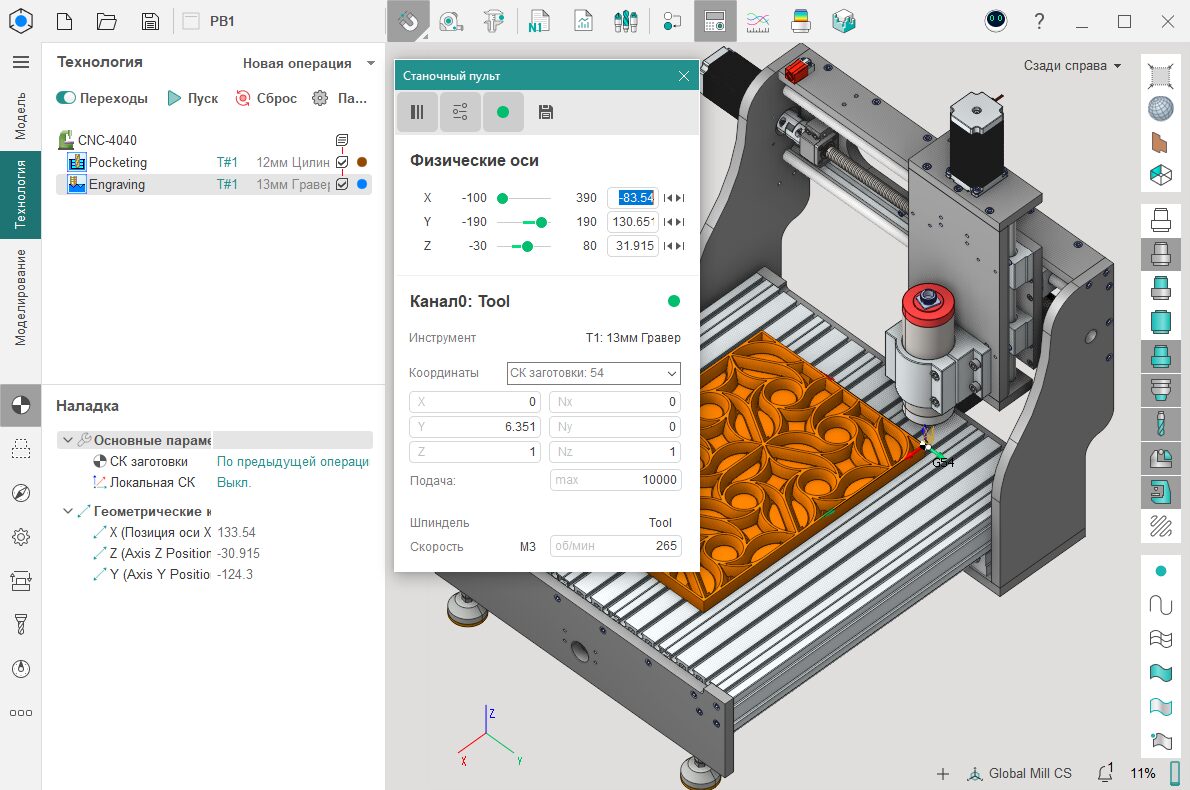Click the X axis value input field
This screenshot has width=1190, height=790.
coord(634,198)
